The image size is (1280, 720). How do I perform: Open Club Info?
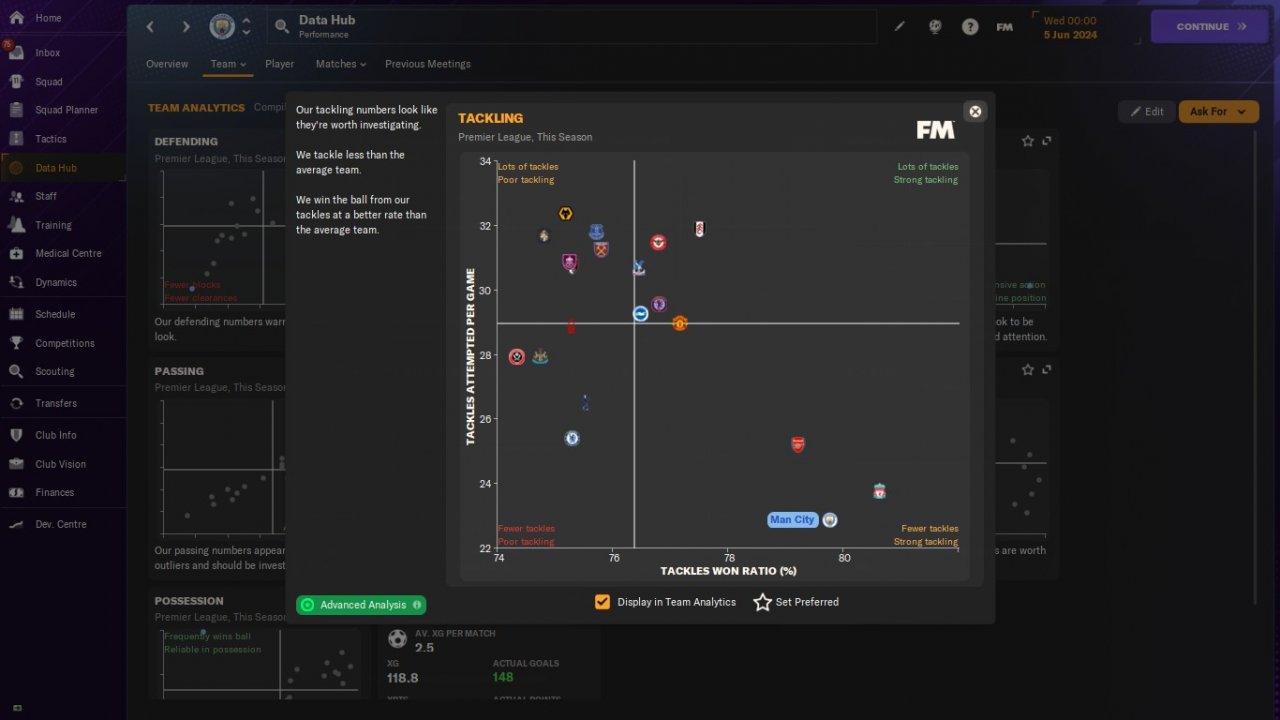point(56,436)
